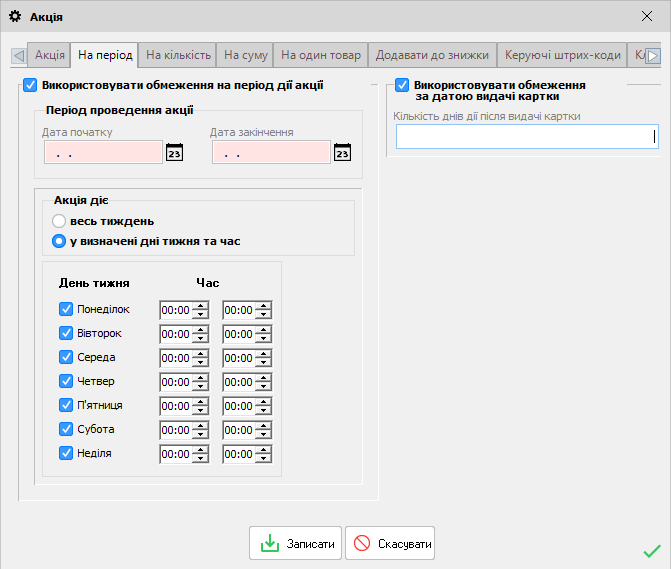This screenshot has width=671, height=569.
Task: Toggle the period restriction checkbox
Action: click(30, 86)
